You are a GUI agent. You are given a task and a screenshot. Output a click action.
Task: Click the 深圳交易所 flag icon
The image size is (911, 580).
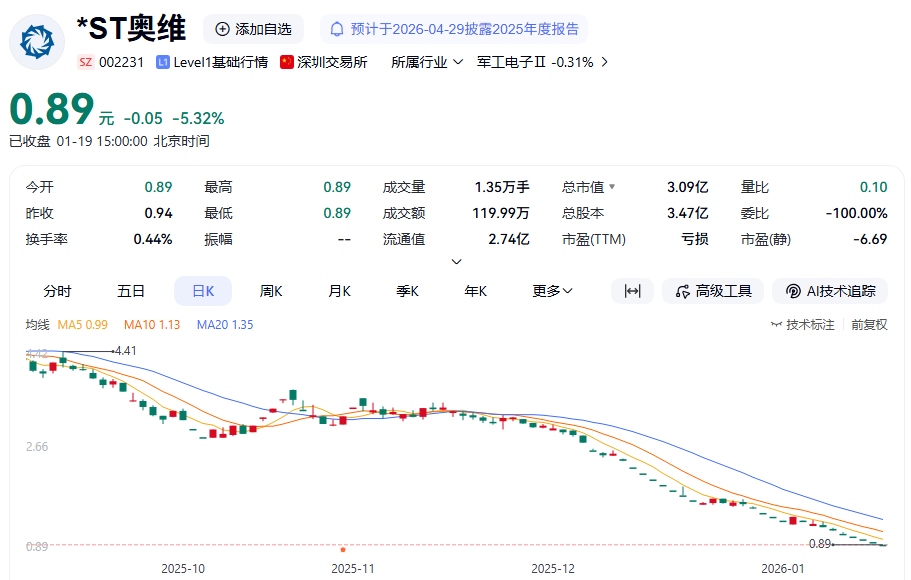(287, 62)
